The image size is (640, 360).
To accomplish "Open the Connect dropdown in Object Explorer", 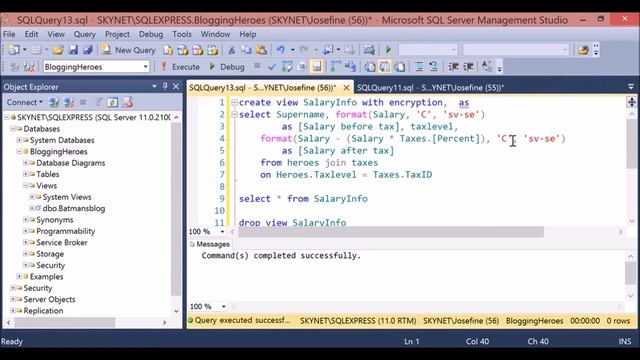I will (x=24, y=102).
